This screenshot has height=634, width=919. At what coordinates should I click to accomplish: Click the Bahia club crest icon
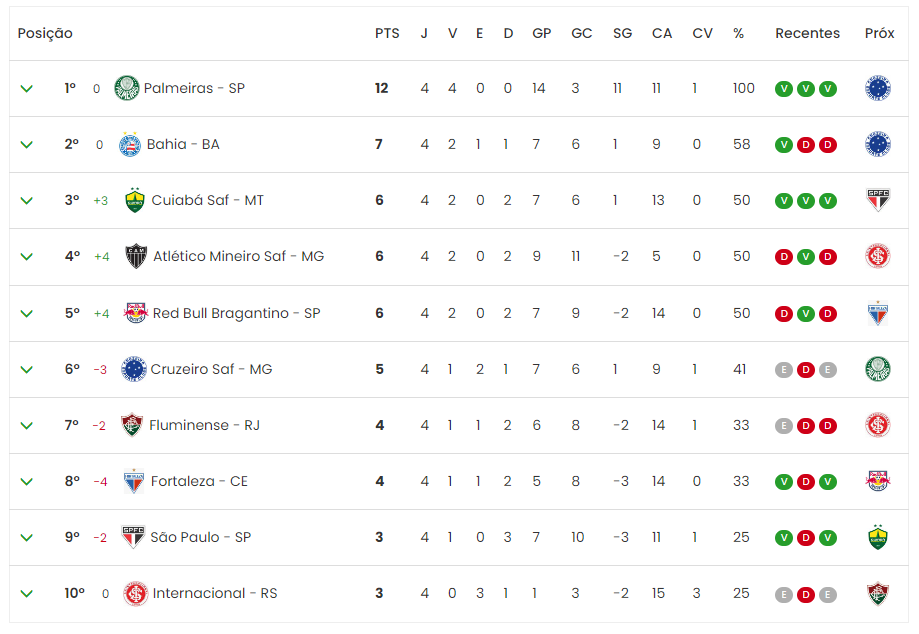coord(130,144)
